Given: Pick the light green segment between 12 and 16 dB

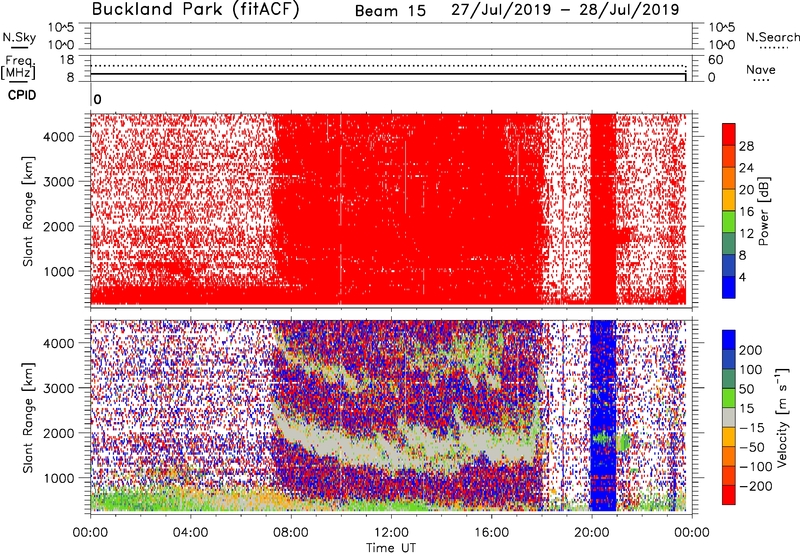Looking at the screenshot, I should pyautogui.click(x=729, y=221).
